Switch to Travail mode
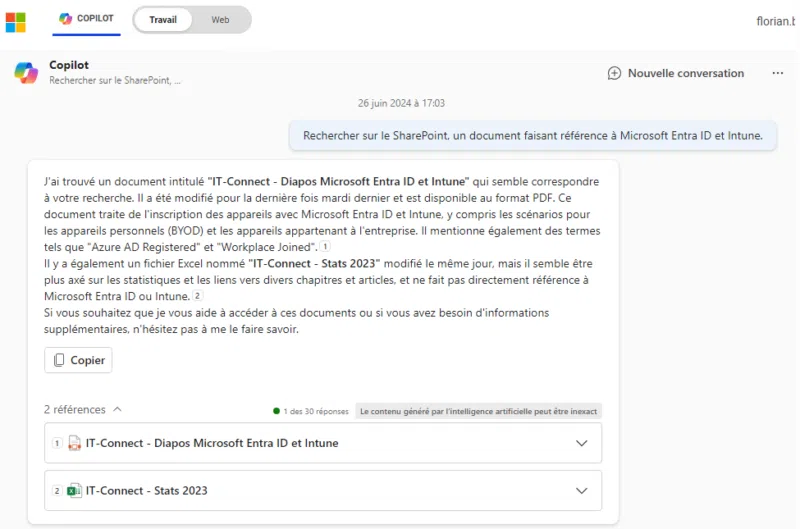Image resolution: width=800 pixels, height=529 pixels. coord(163,20)
